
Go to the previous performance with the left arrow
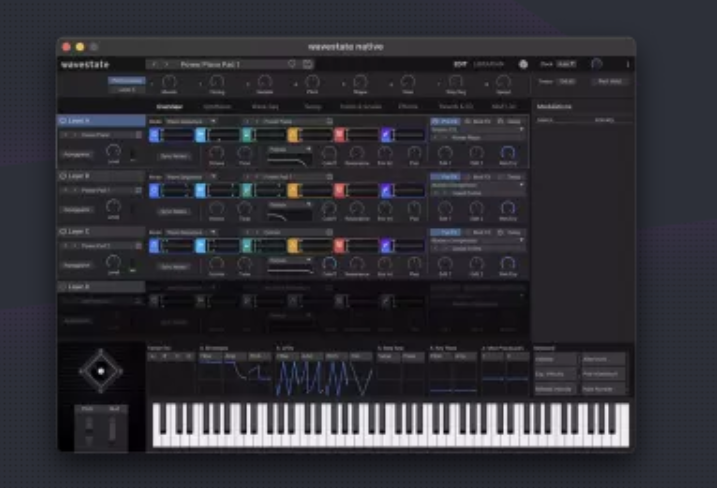(x=155, y=64)
